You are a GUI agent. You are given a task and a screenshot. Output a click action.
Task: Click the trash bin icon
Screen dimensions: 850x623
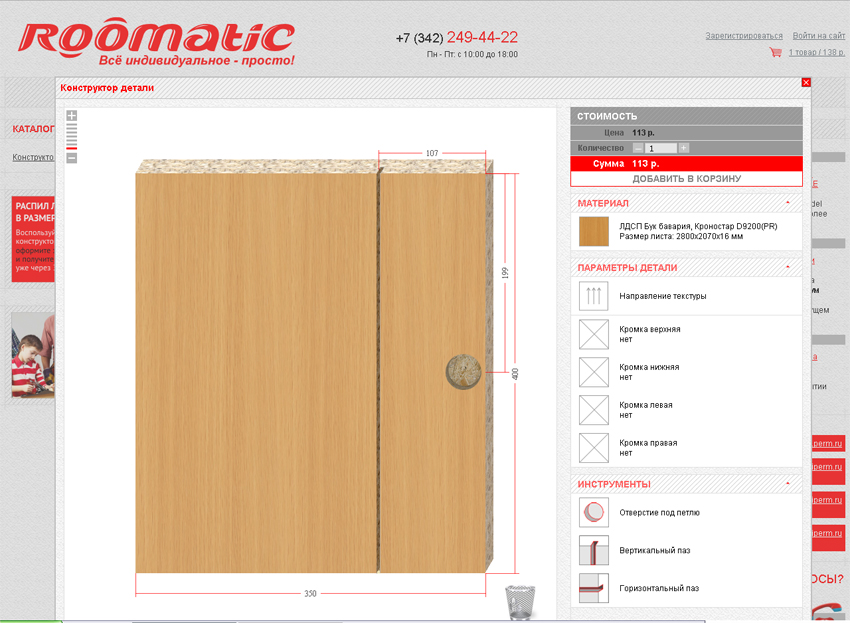(520, 602)
